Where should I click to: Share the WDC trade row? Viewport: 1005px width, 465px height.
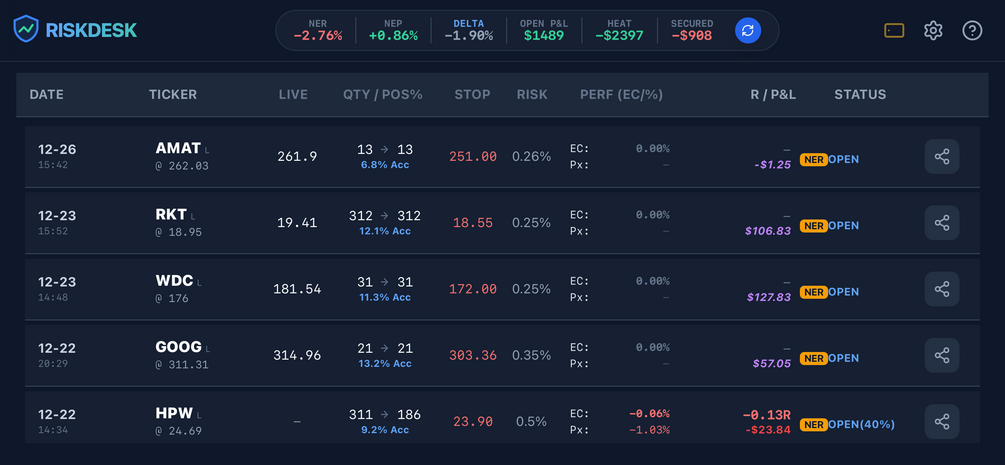pos(942,289)
